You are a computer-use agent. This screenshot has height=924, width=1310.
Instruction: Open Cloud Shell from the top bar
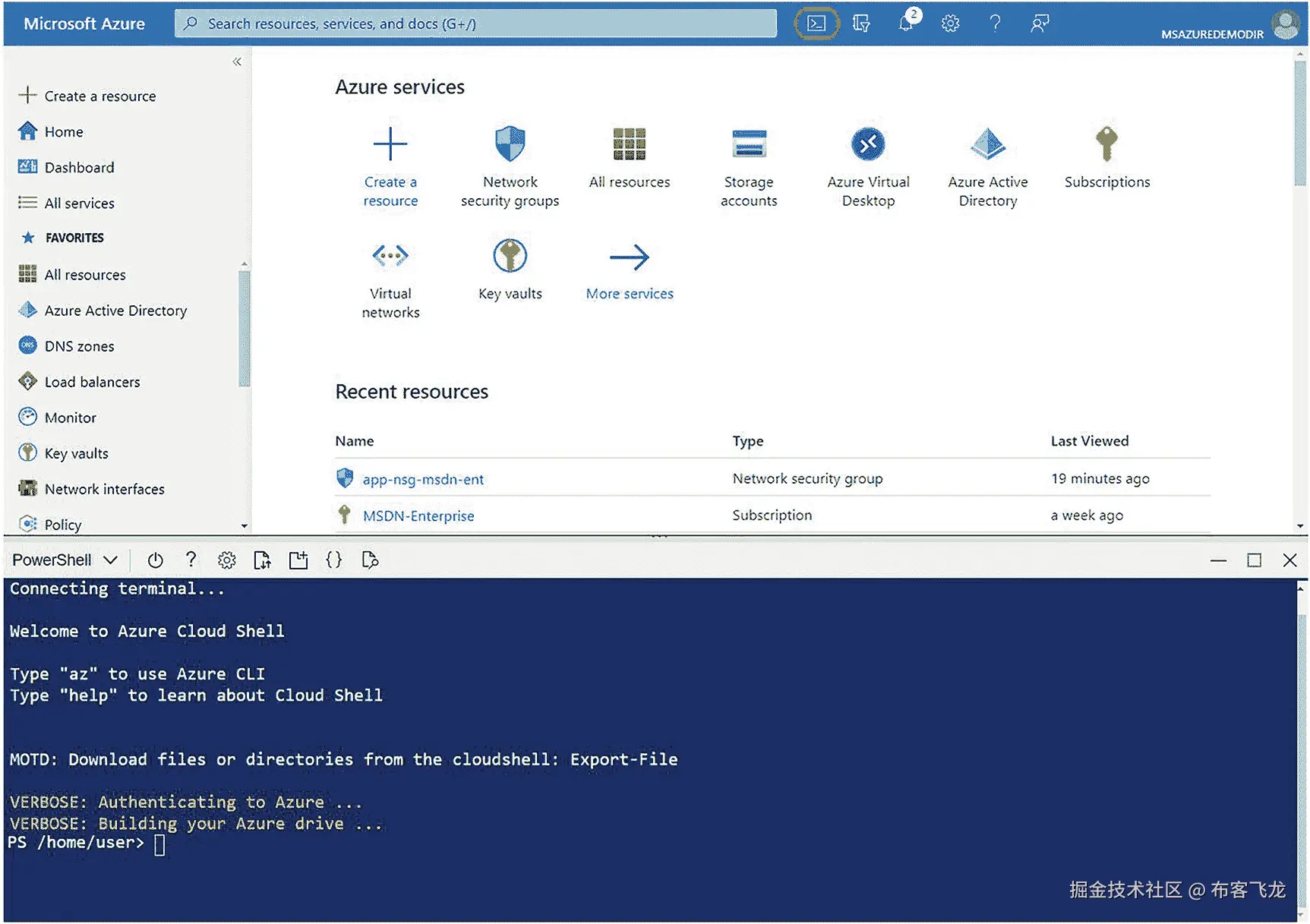[x=816, y=24]
